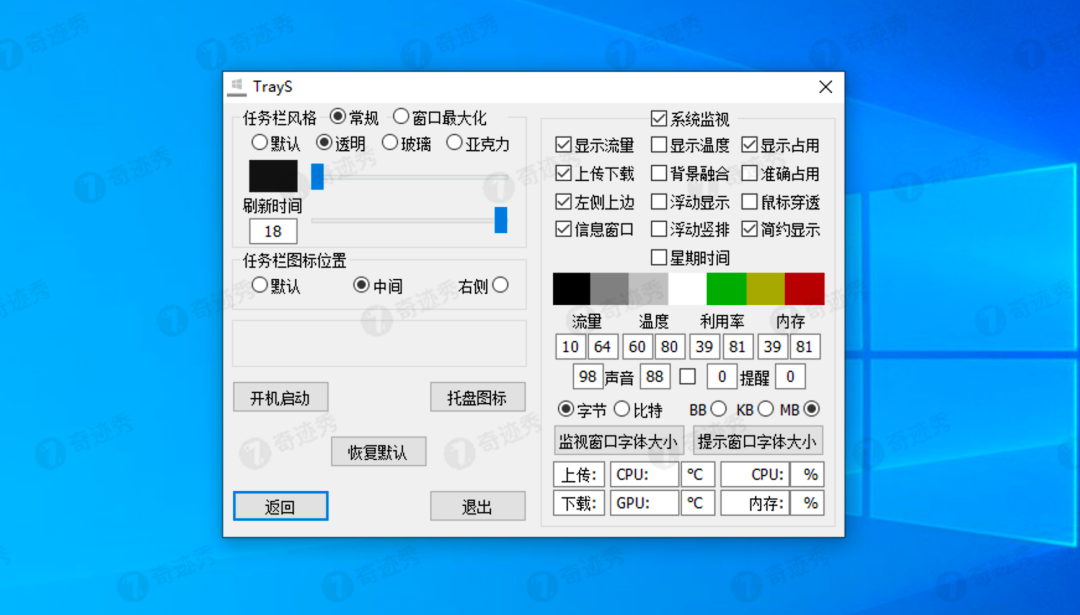The height and width of the screenshot is (615, 1080).
Task: Click the 刷新时间 slider handle
Action: click(x=501, y=220)
